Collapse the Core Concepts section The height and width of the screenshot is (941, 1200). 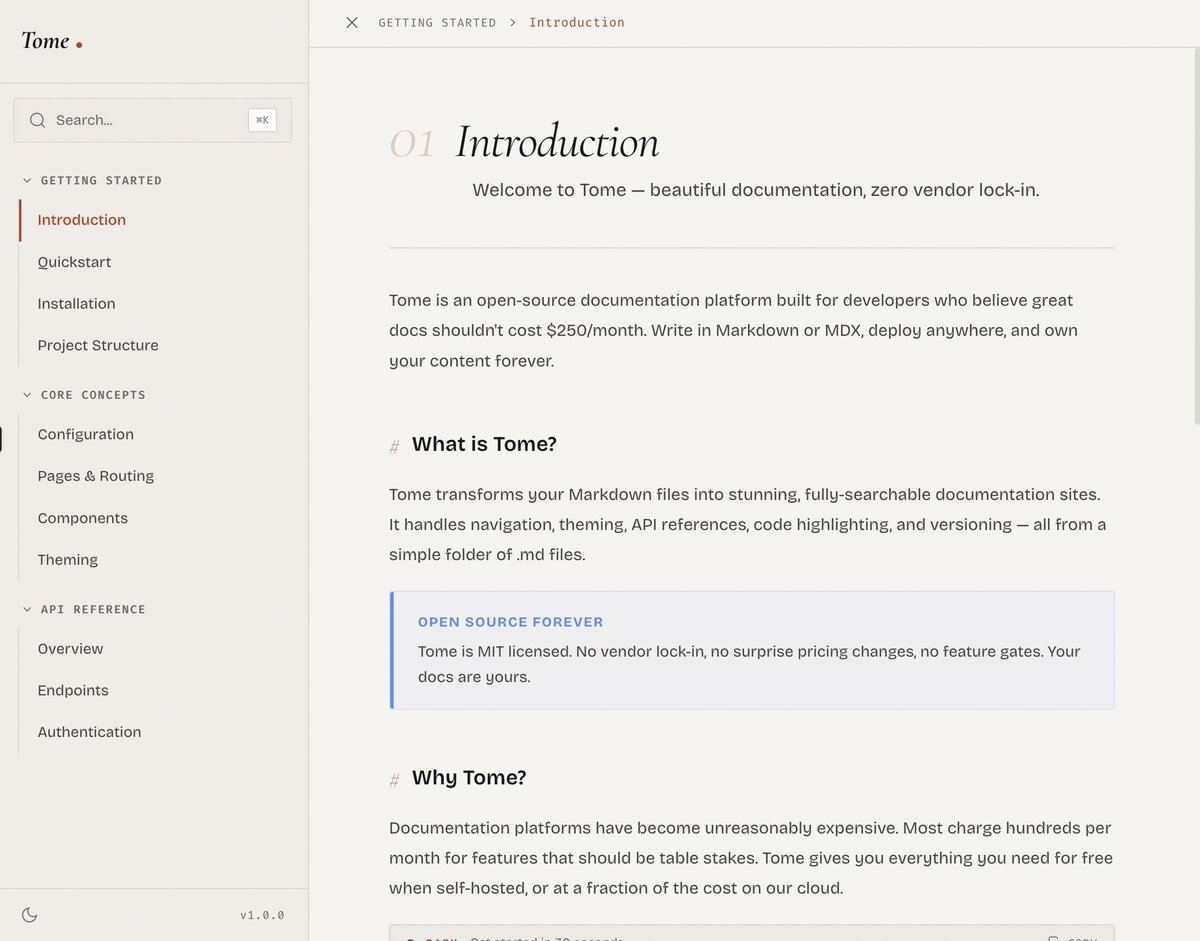coord(84,395)
